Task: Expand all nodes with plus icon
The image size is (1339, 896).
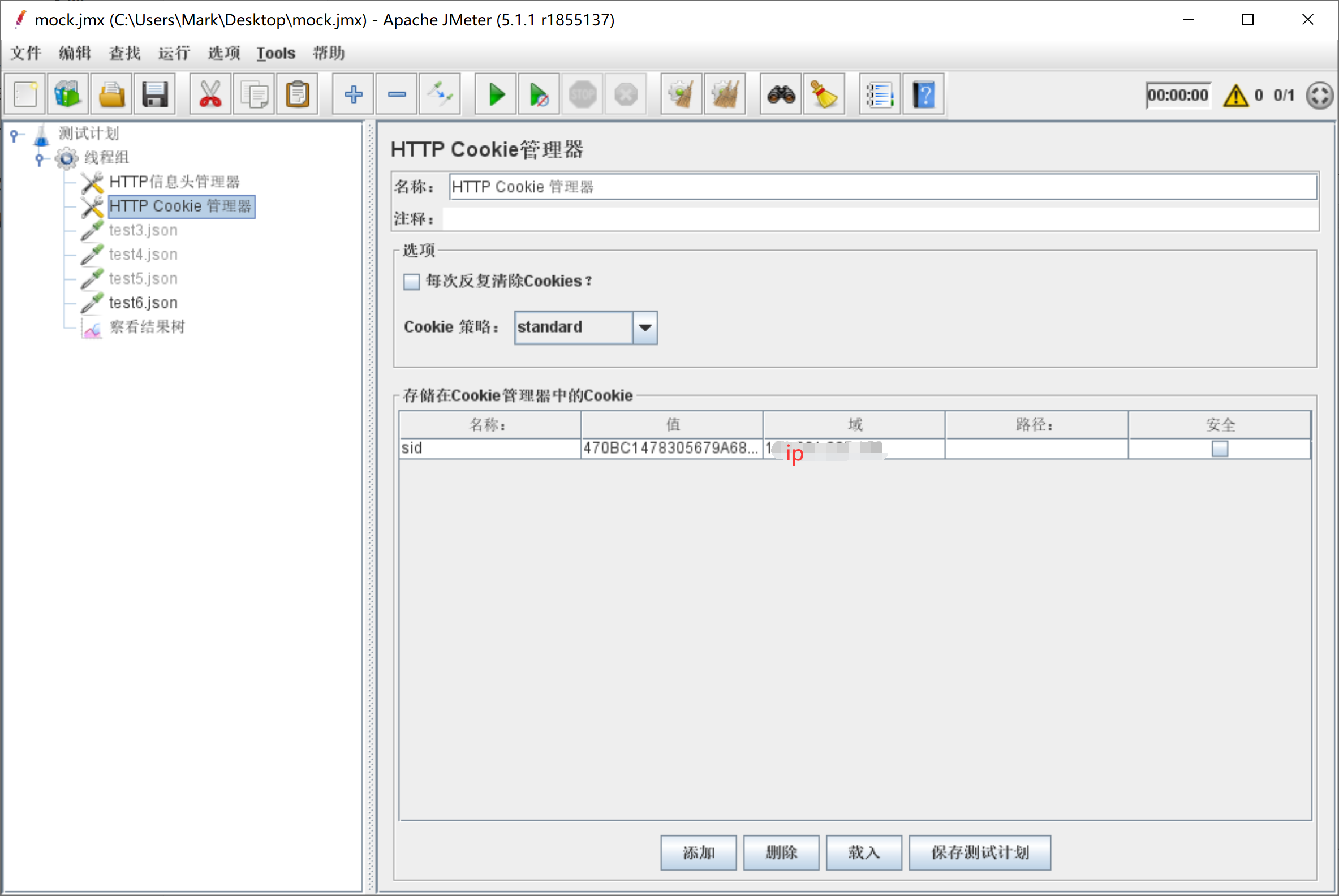Action: pyautogui.click(x=353, y=94)
